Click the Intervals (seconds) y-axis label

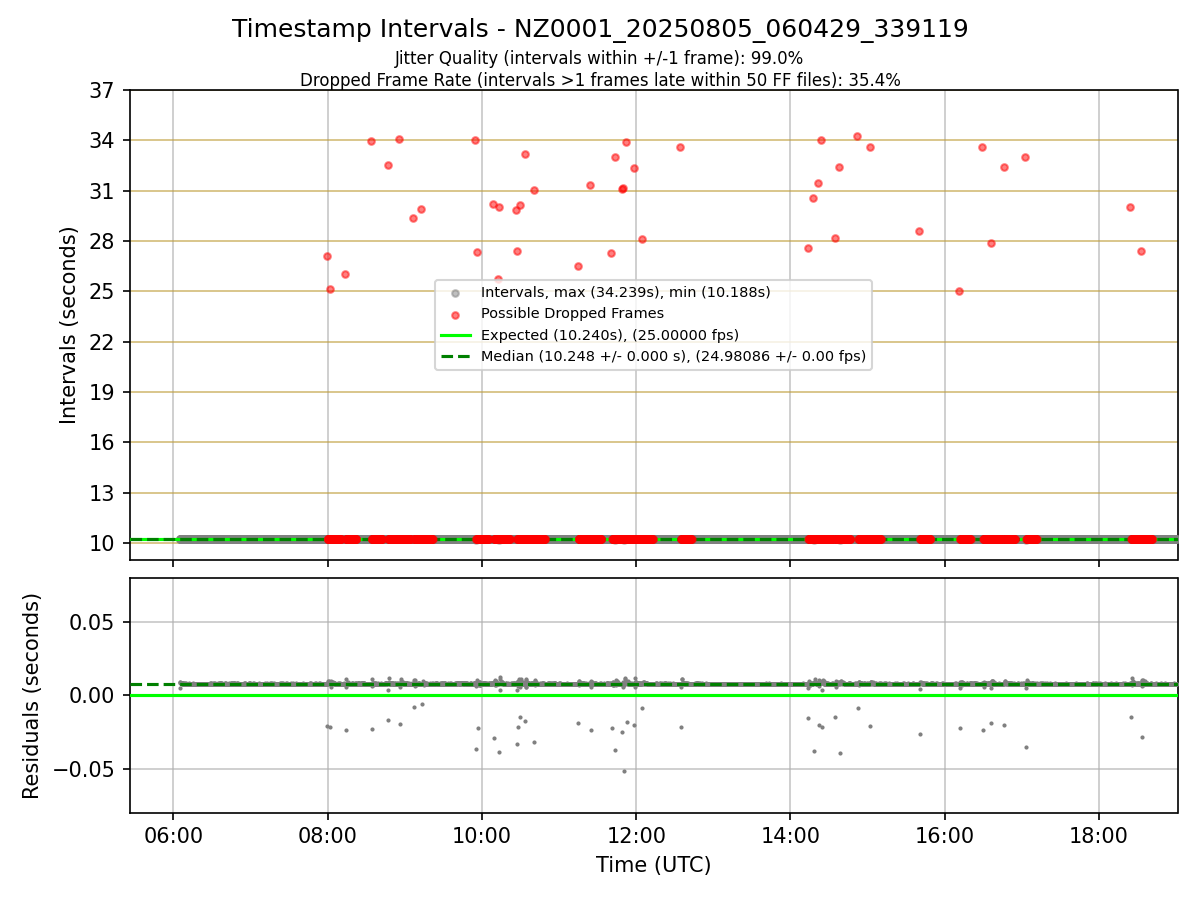pyautogui.click(x=68, y=325)
